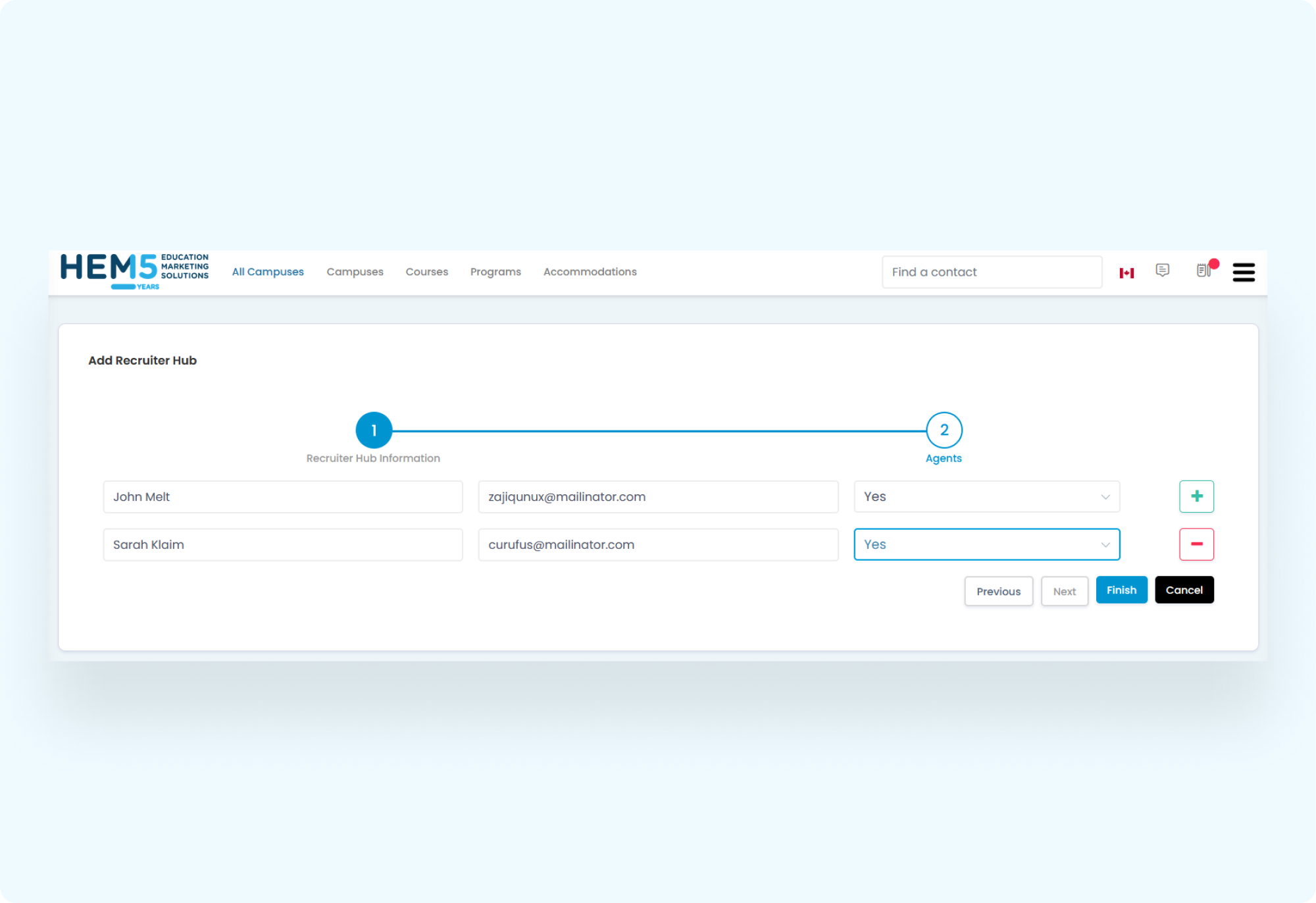This screenshot has height=903, width=1316.
Task: Expand the Yes dropdown for John Melt
Action: (x=986, y=497)
